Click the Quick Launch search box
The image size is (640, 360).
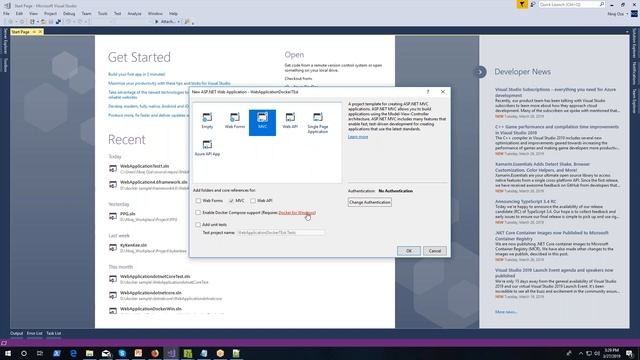[572, 4]
